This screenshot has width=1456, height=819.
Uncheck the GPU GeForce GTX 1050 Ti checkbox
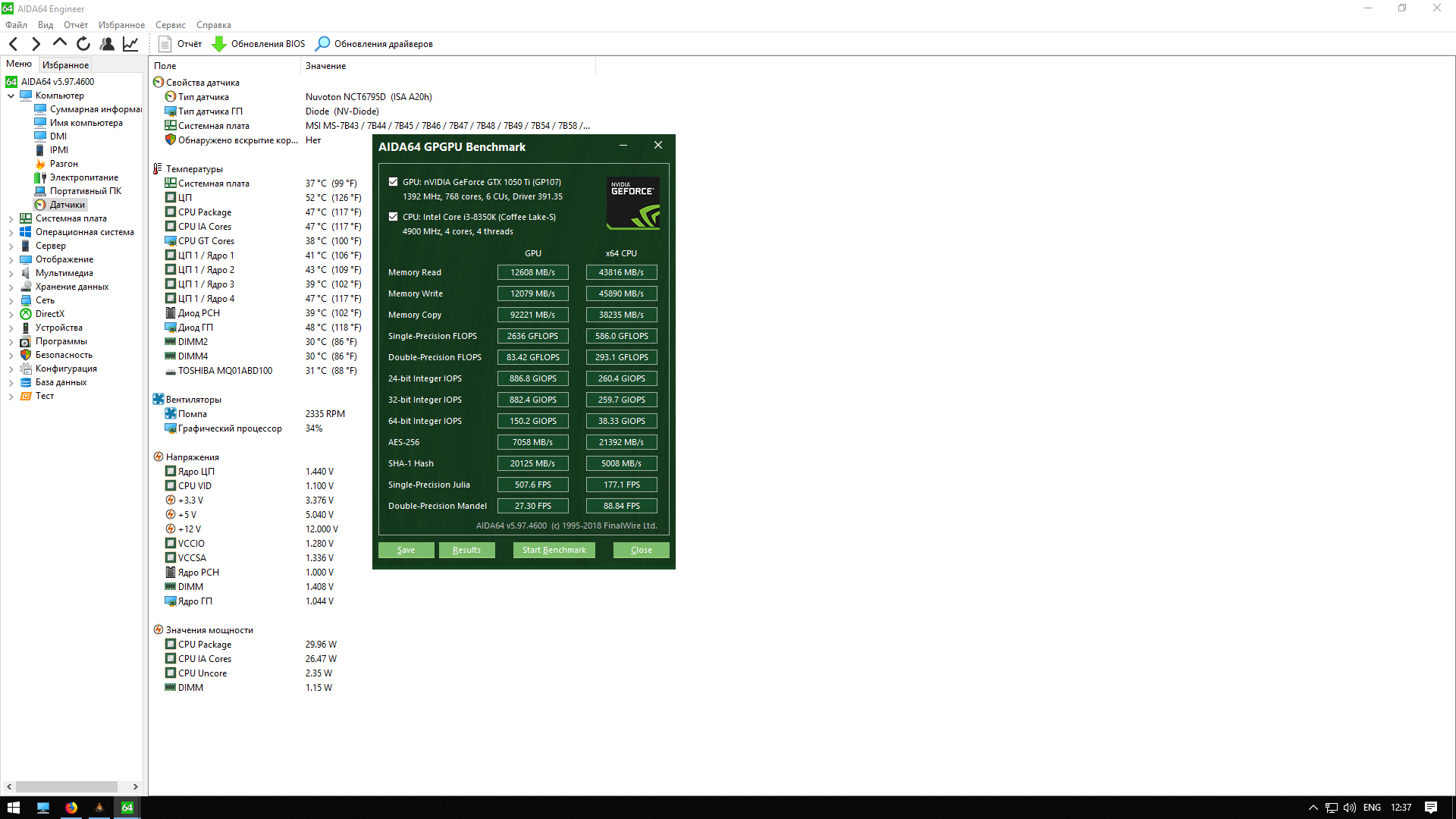point(393,182)
